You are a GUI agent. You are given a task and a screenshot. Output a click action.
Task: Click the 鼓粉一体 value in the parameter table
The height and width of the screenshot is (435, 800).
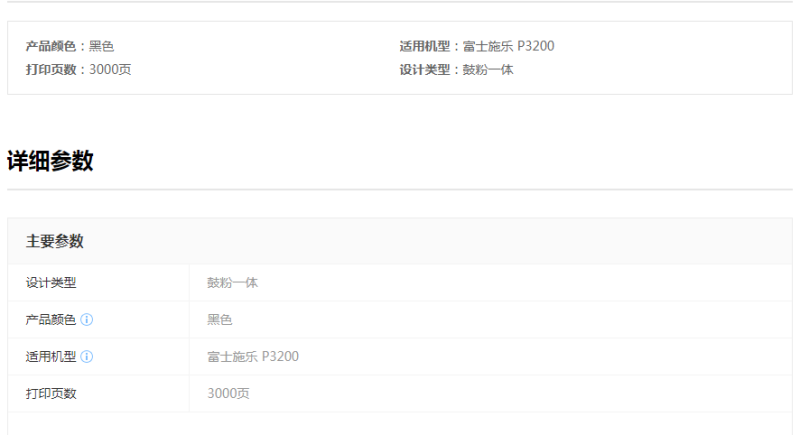[x=233, y=283]
